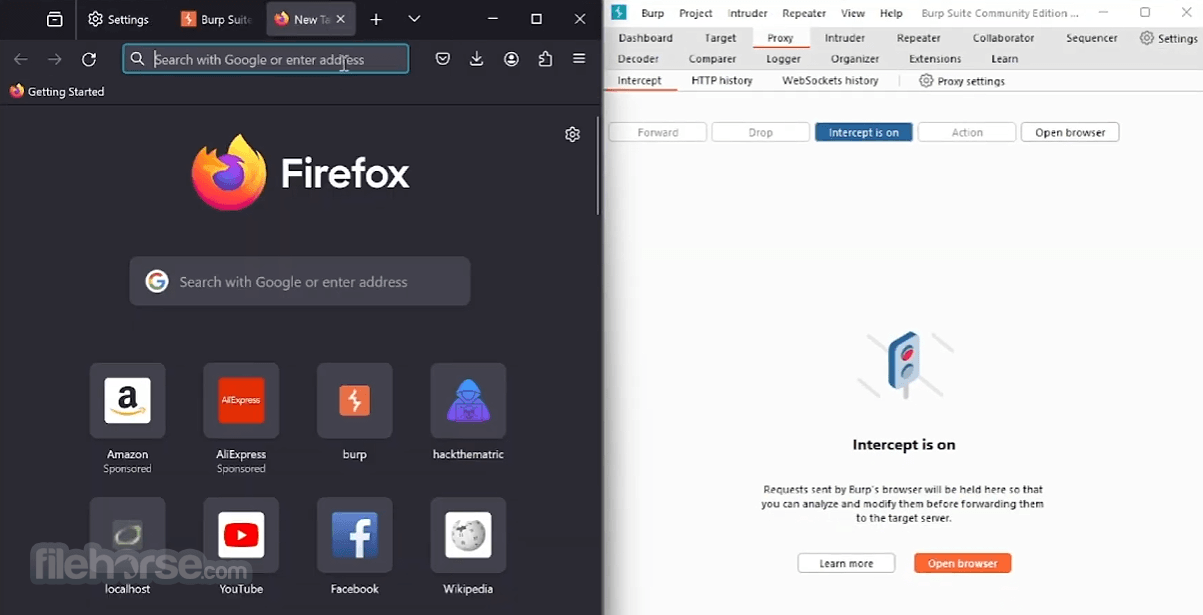
Task: Switch to the Sequencer tab
Action: pos(1091,38)
